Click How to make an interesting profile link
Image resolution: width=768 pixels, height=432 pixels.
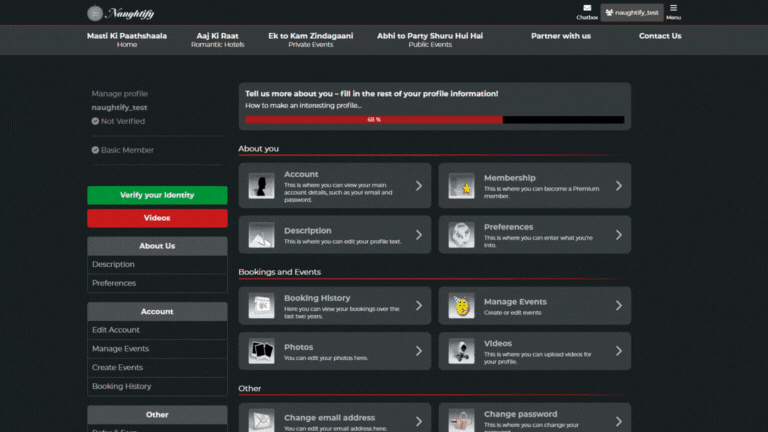[x=303, y=105]
